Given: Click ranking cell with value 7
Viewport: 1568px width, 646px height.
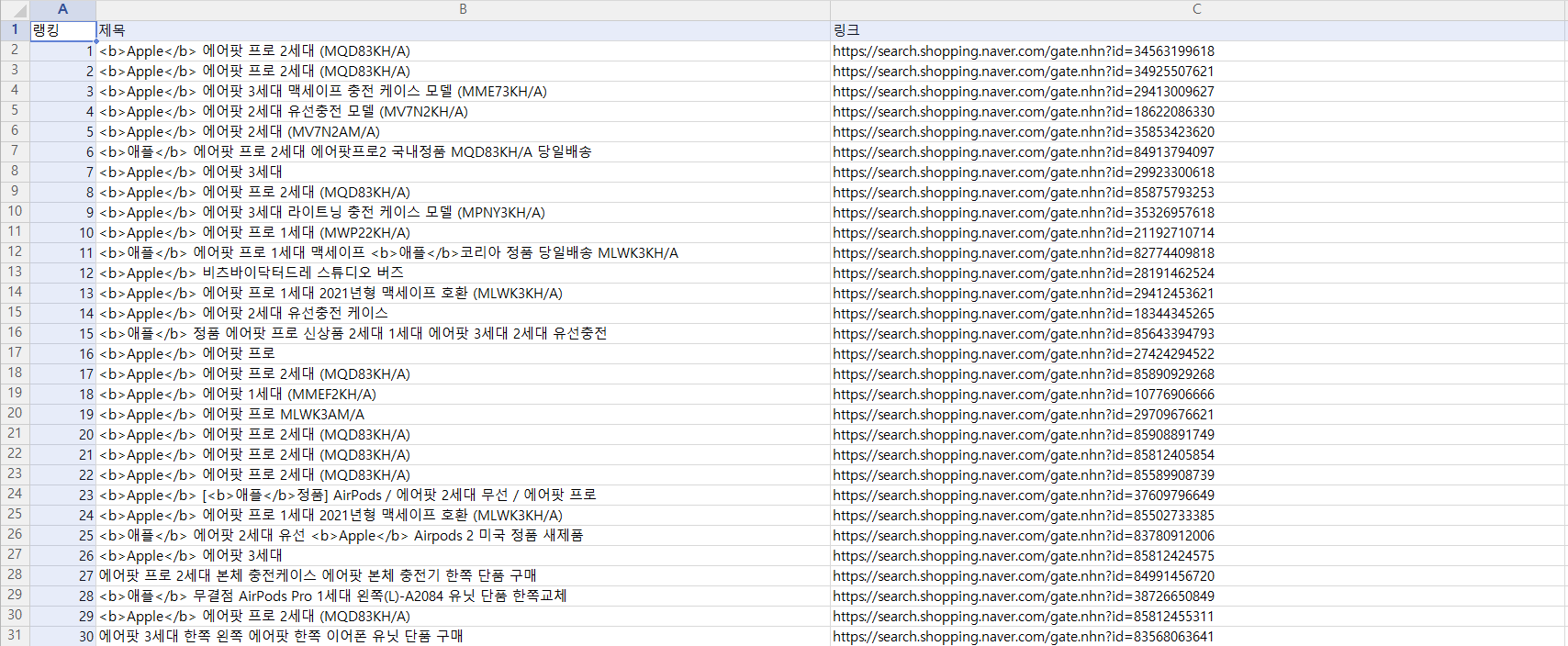Looking at the screenshot, I should 62,172.
